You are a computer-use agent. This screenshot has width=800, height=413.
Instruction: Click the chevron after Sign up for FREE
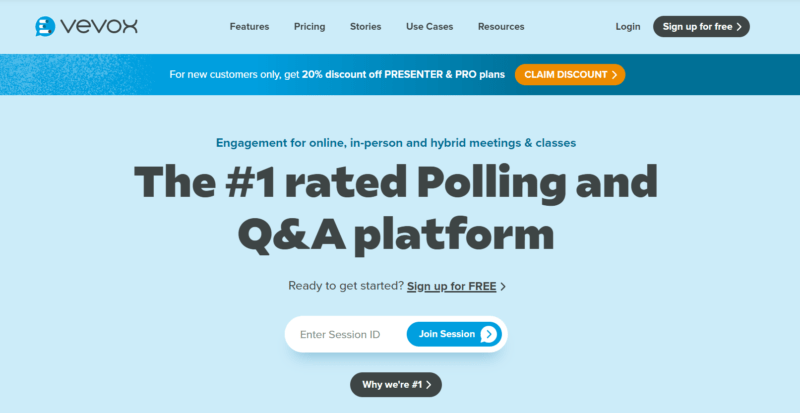[x=503, y=287]
